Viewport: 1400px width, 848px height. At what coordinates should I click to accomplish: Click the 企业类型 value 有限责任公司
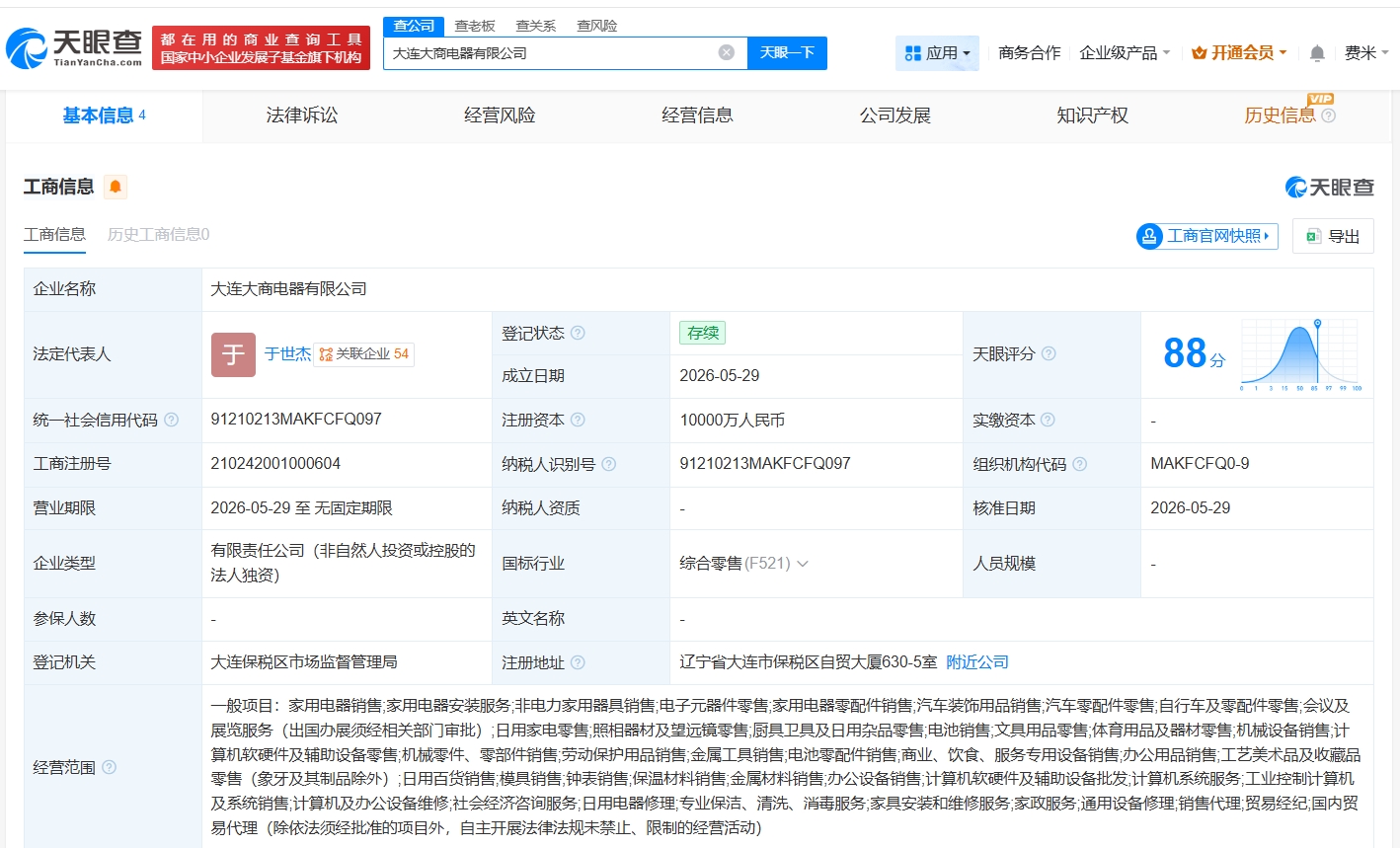coord(343,563)
